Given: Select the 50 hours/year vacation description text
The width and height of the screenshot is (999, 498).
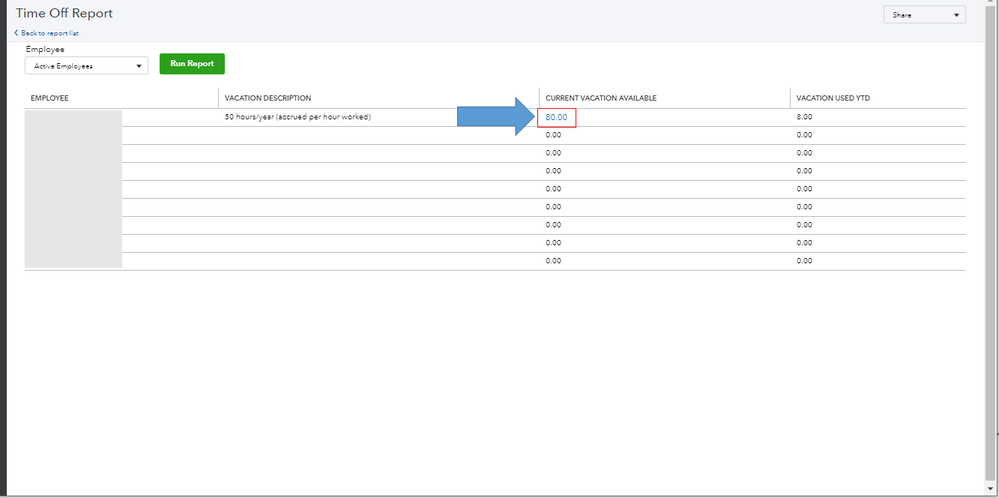Looking at the screenshot, I should click(x=298, y=117).
